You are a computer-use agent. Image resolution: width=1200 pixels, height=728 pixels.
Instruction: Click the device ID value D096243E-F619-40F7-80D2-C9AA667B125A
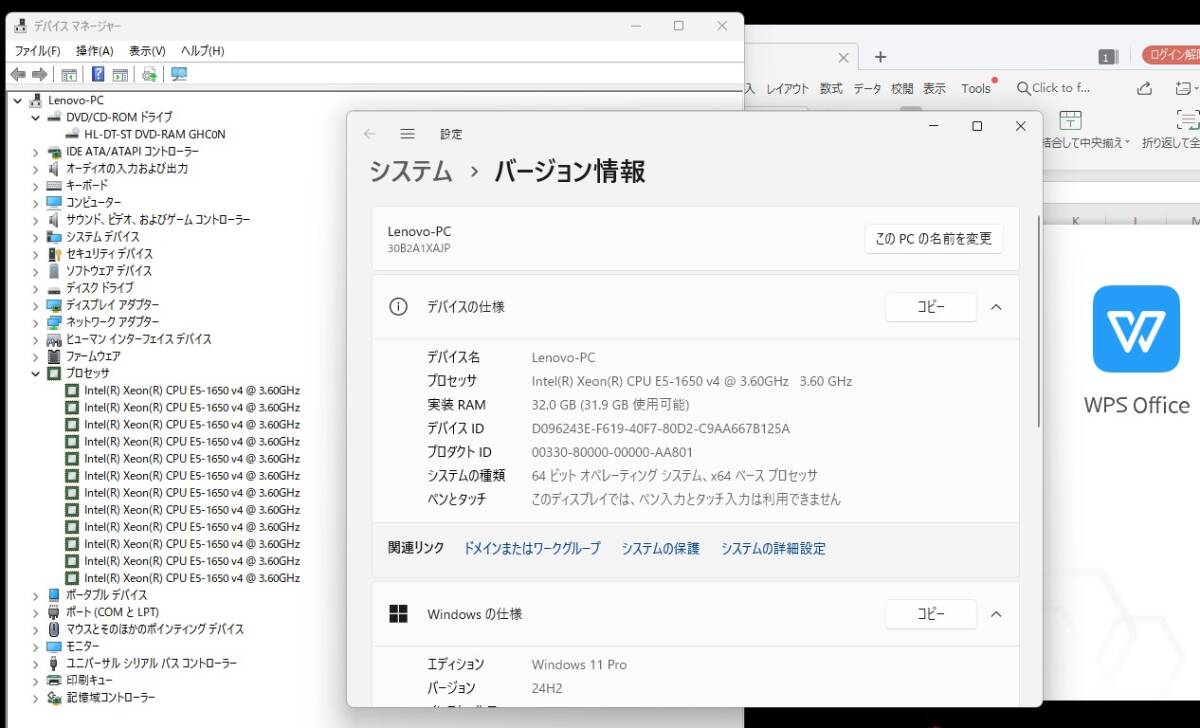click(x=661, y=428)
